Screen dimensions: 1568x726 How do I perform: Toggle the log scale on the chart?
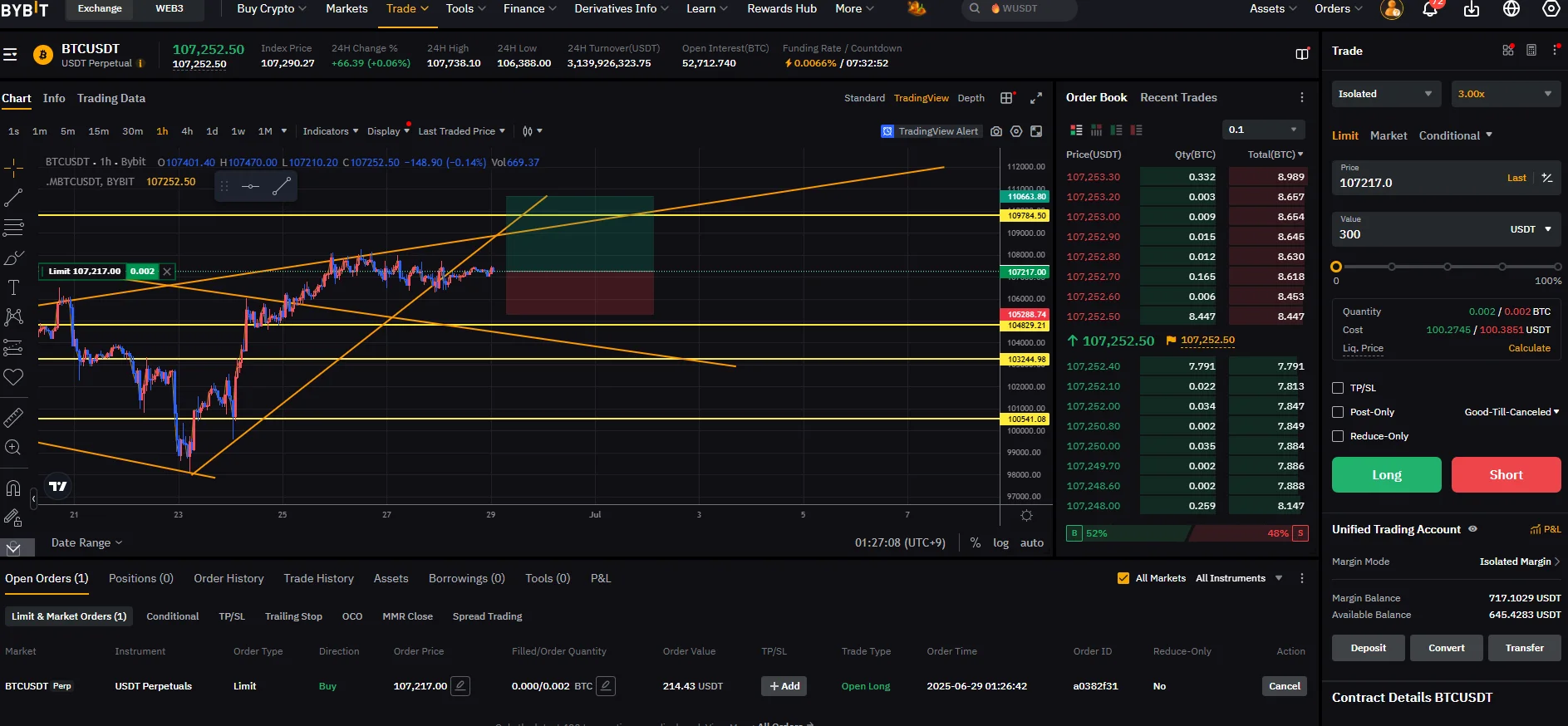[1000, 543]
